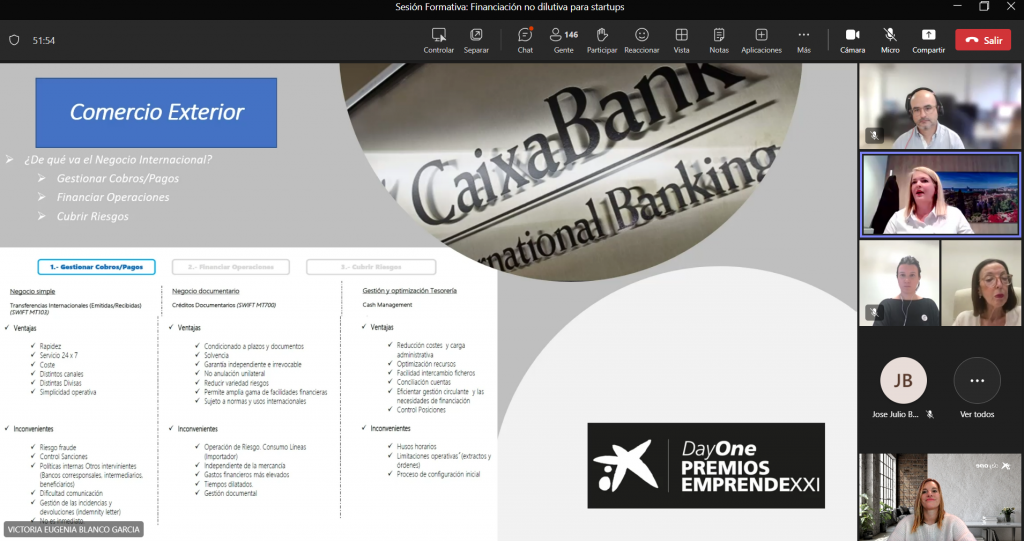Click the 'Control Posiciones' list item
This screenshot has height=541, width=1024.
click(421, 410)
